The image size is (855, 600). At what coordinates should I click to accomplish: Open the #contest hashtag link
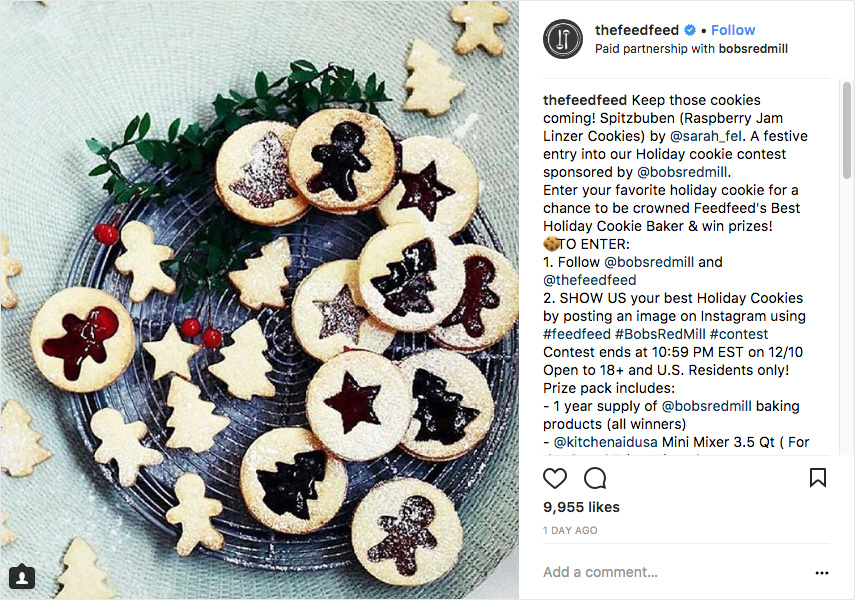click(x=739, y=334)
